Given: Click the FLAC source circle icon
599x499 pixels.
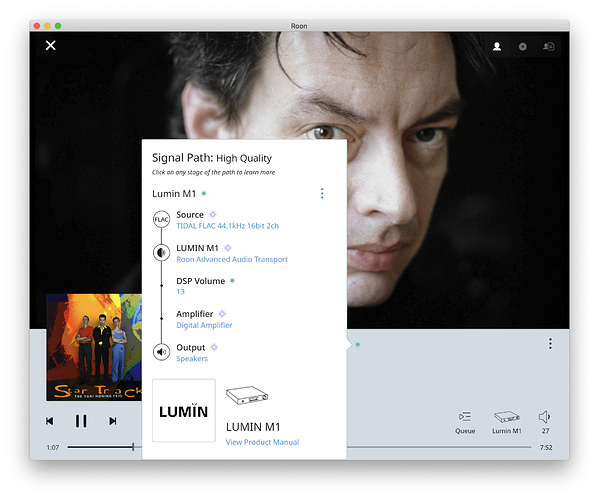Looking at the screenshot, I should 162,219.
